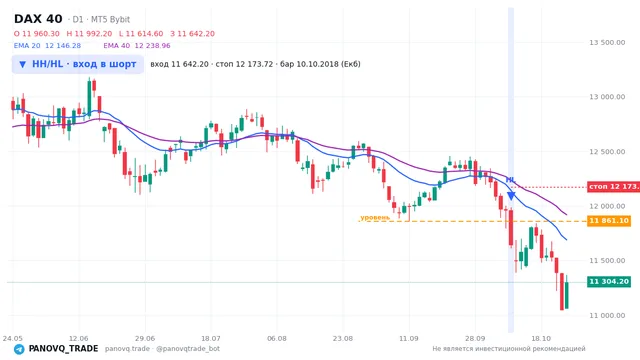This screenshot has height=360, width=640.
Task: Click the 24.05 date axis label
Action: pos(13,338)
